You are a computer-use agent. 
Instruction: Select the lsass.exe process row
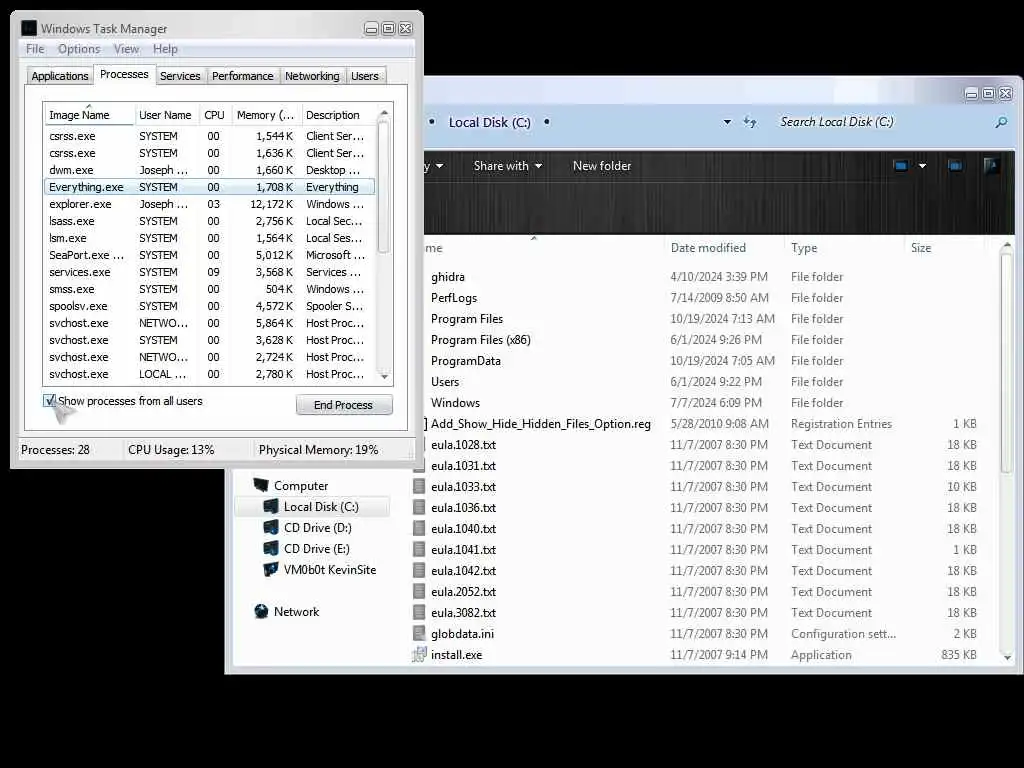[209, 221]
